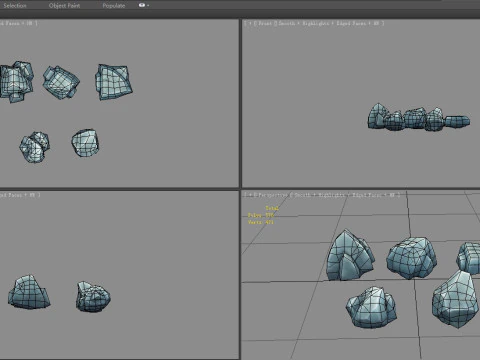Select the pointed crystal rock in Perspective viewport
The width and height of the screenshot is (480, 360).
[350, 255]
